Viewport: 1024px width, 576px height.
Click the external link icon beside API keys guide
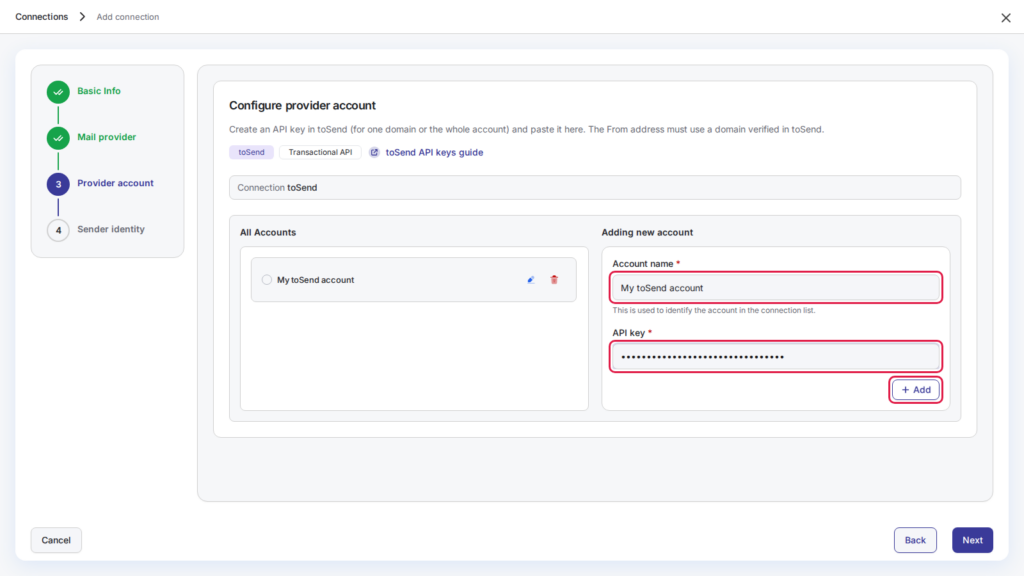click(374, 152)
